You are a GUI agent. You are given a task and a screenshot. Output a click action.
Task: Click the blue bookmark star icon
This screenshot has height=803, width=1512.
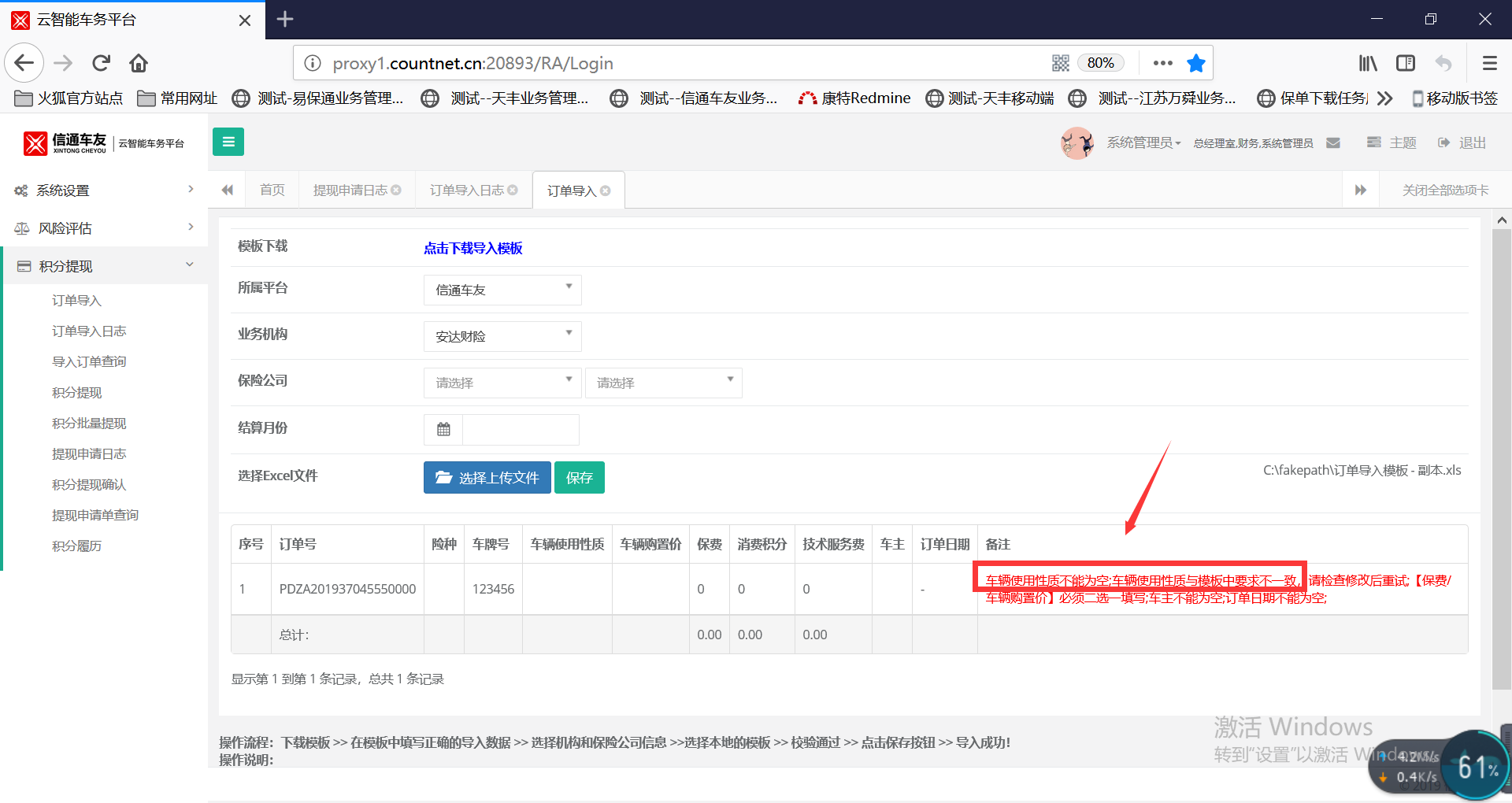point(1195,63)
